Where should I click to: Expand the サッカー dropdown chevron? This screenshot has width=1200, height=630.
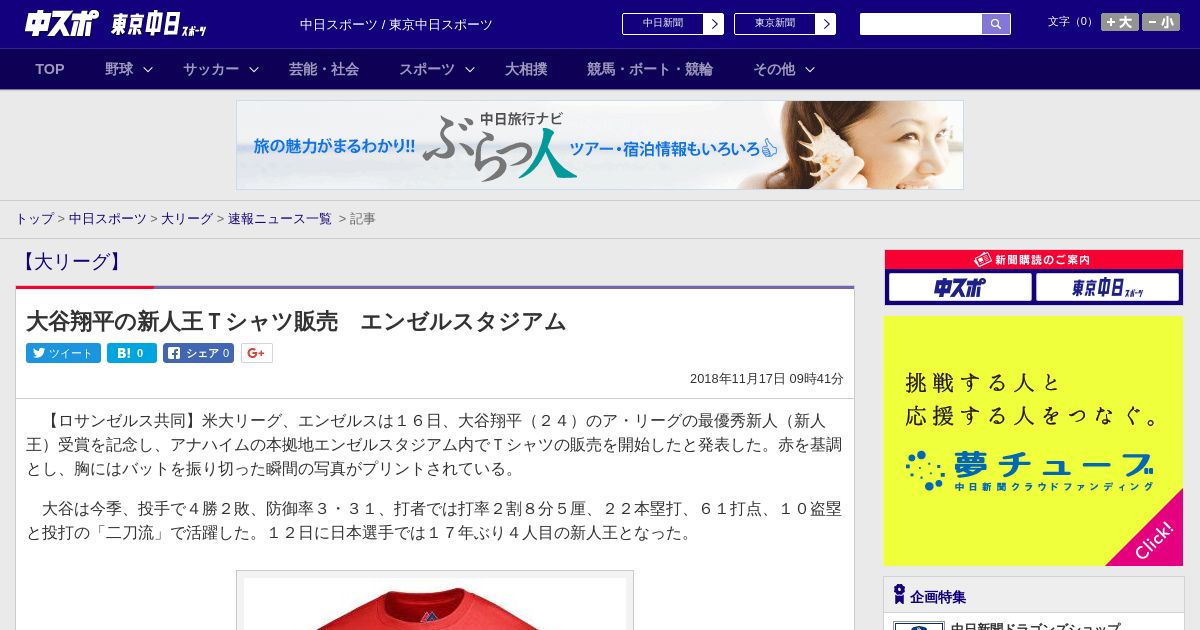tap(254, 69)
